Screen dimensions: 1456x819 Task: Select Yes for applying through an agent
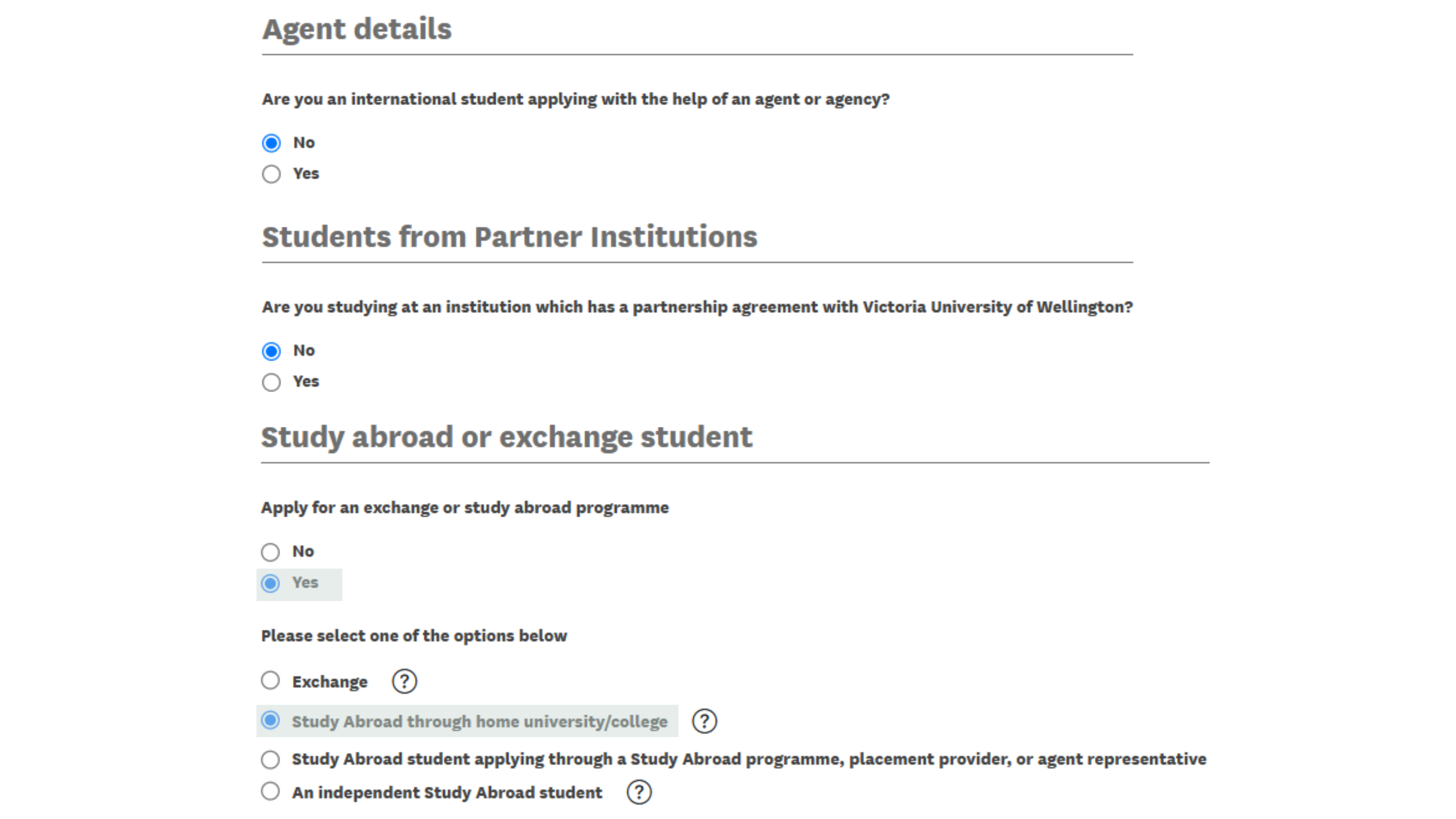point(271,174)
